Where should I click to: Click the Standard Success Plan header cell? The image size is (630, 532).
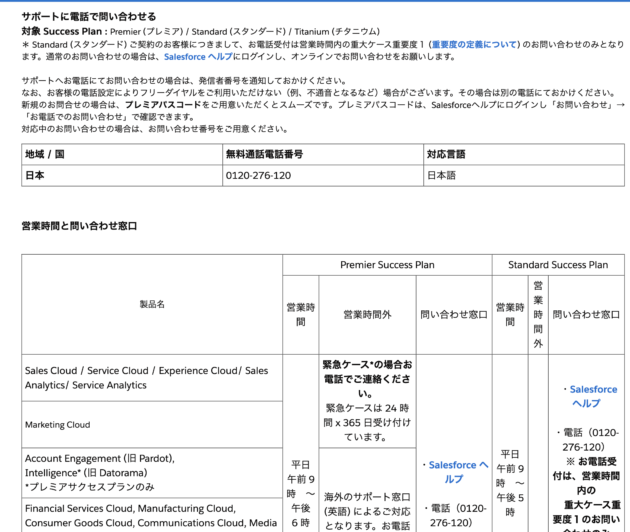tap(558, 265)
